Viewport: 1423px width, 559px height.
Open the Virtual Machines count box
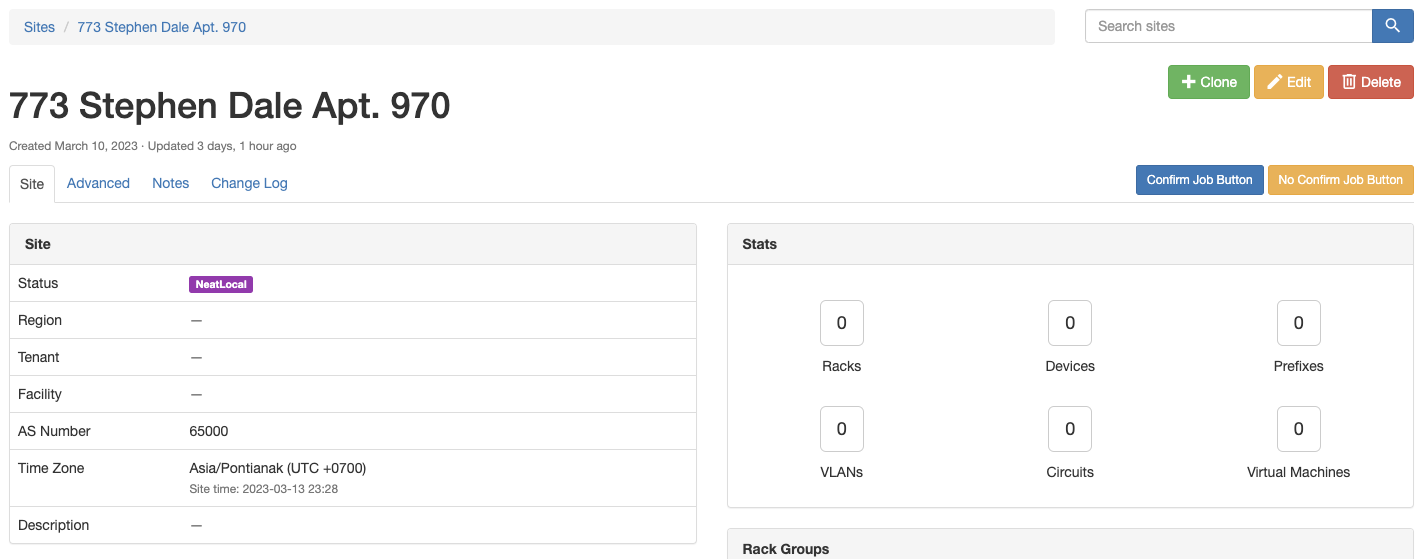[x=1298, y=429]
